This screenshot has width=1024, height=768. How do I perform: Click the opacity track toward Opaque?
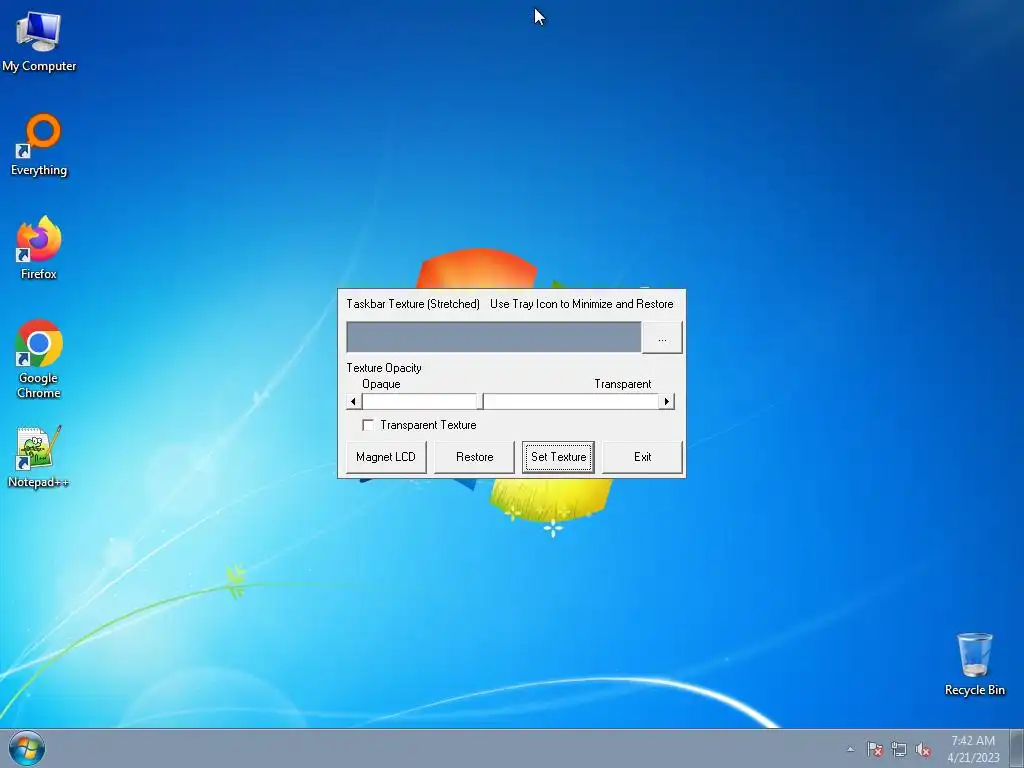419,401
